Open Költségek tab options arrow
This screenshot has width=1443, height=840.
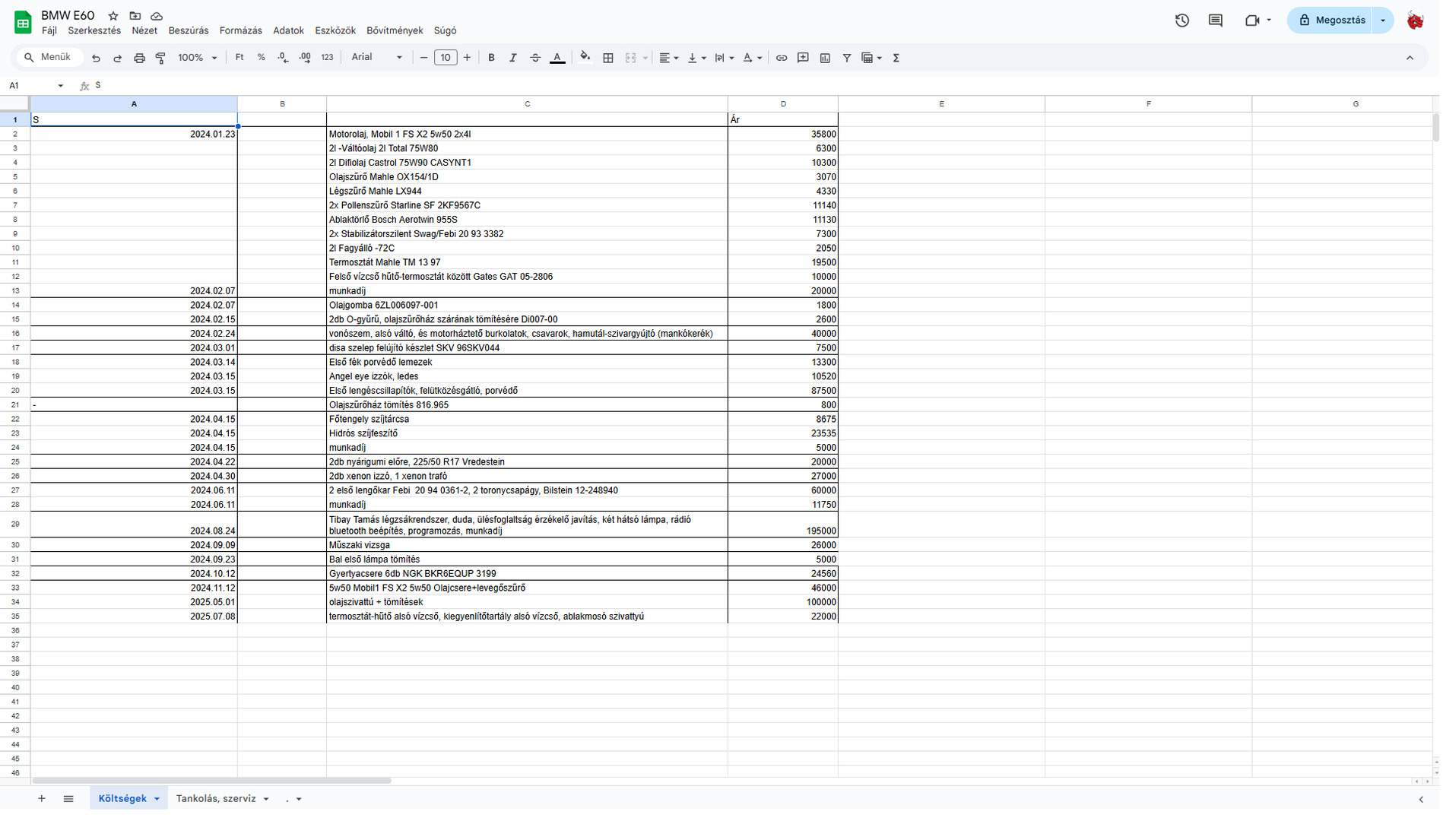(x=157, y=799)
